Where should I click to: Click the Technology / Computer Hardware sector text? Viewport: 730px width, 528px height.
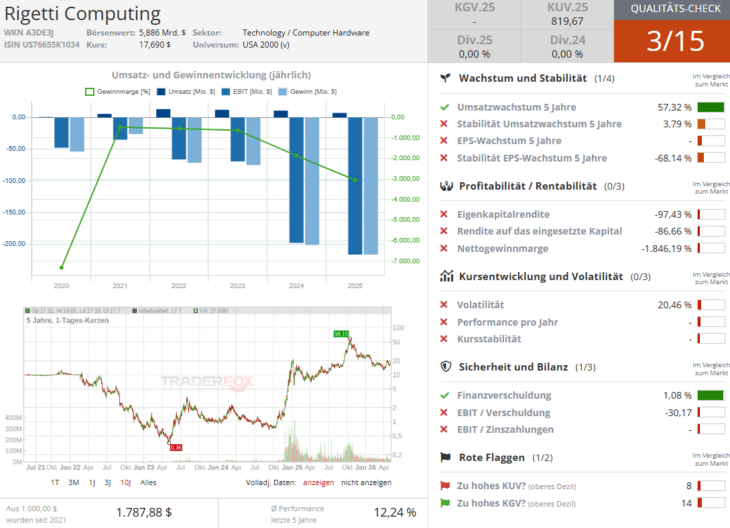tap(306, 33)
